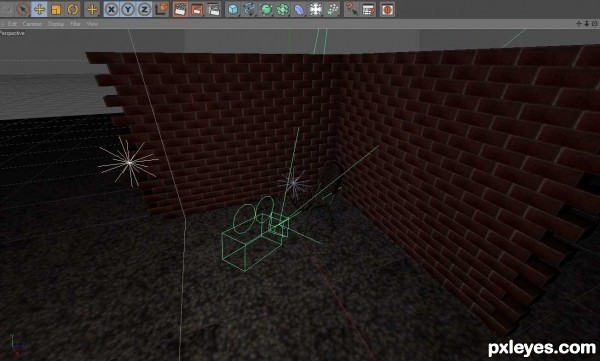The image size is (600, 361).
Task: Toggle the X axis lock
Action: 111,9
